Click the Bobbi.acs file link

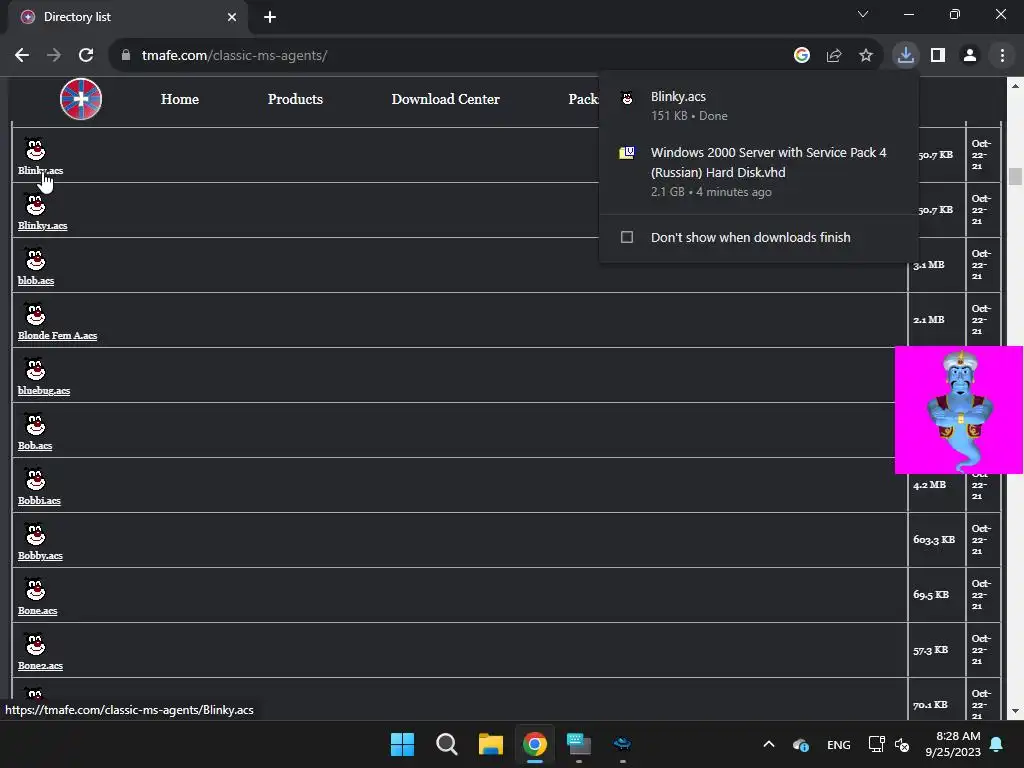pyautogui.click(x=39, y=500)
